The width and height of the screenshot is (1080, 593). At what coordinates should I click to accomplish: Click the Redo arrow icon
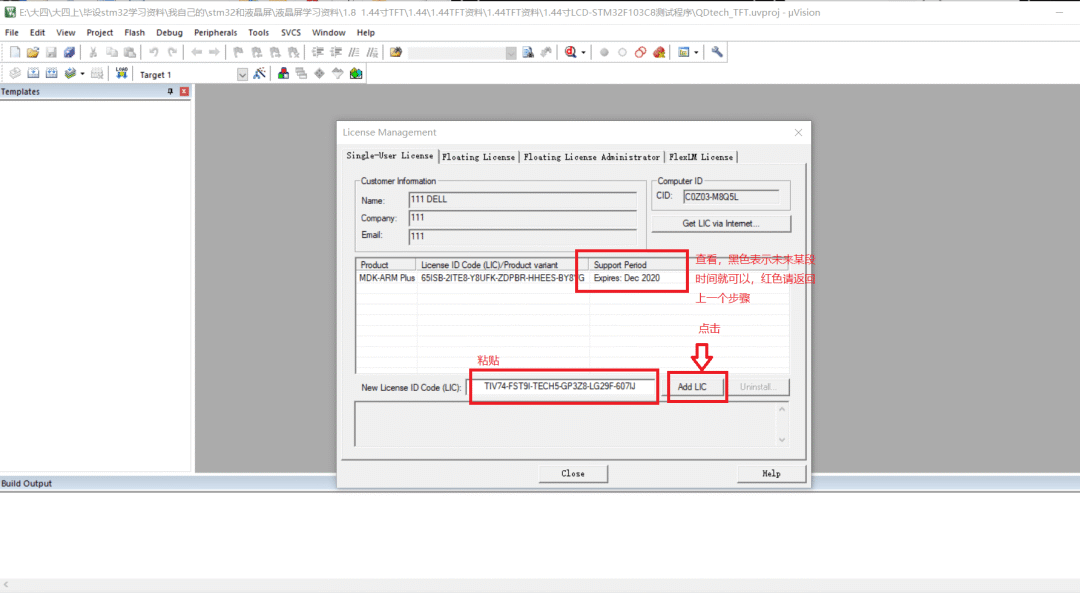pyautogui.click(x=172, y=52)
